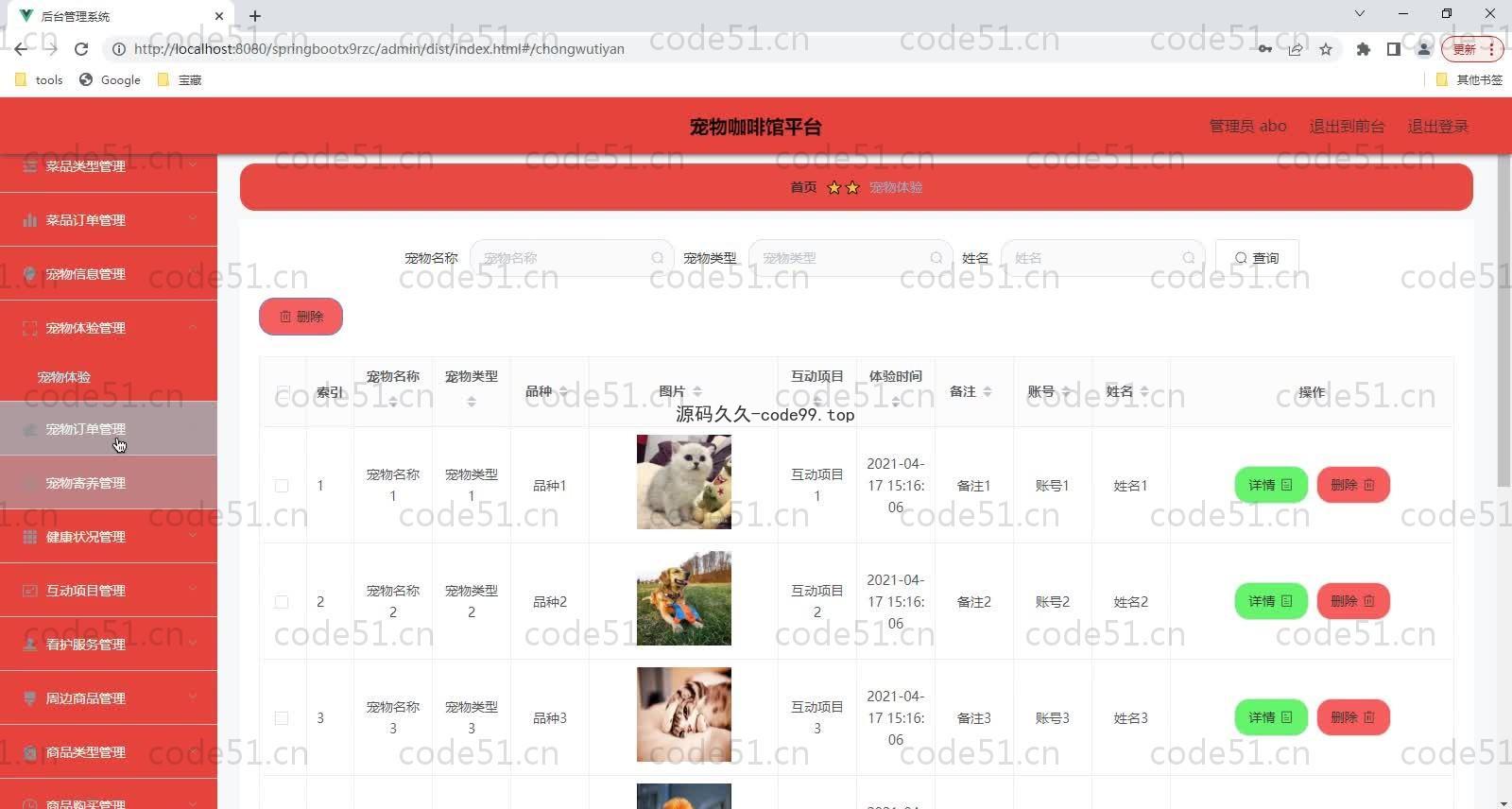Open the tools bookmark folder
Image resolution: width=1512 pixels, height=809 pixels.
click(40, 80)
